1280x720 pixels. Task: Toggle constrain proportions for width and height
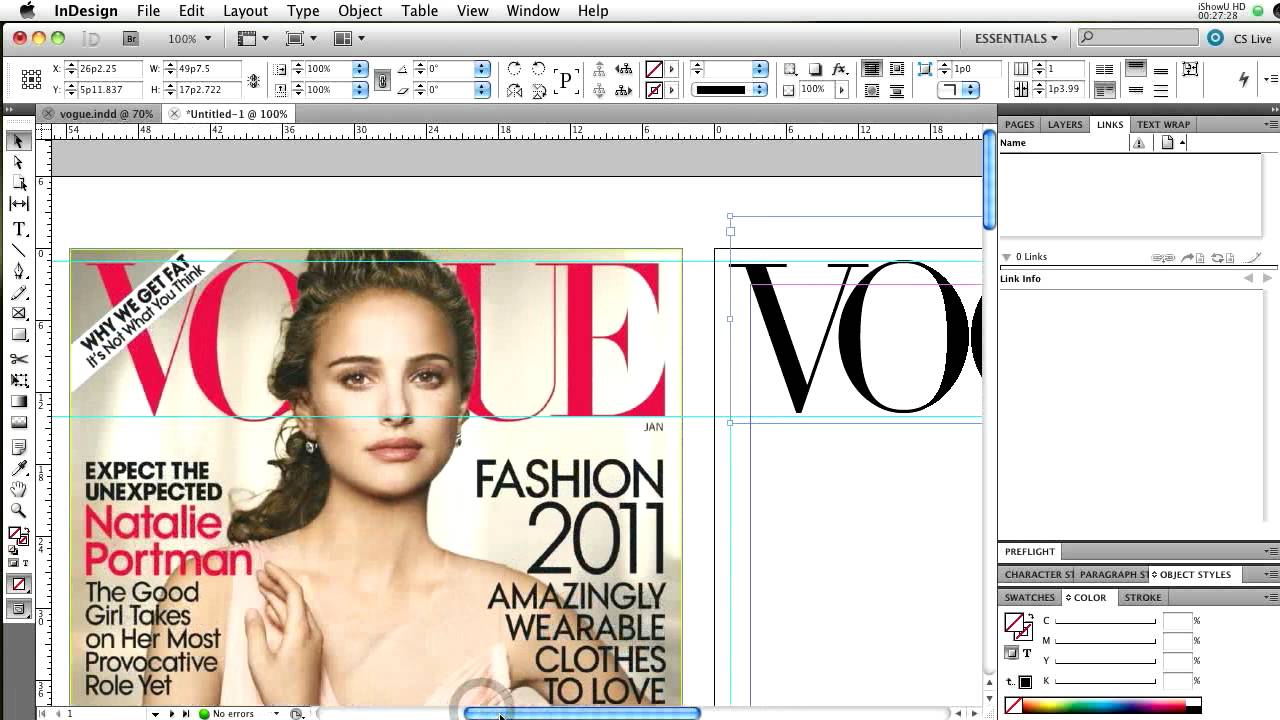(254, 80)
